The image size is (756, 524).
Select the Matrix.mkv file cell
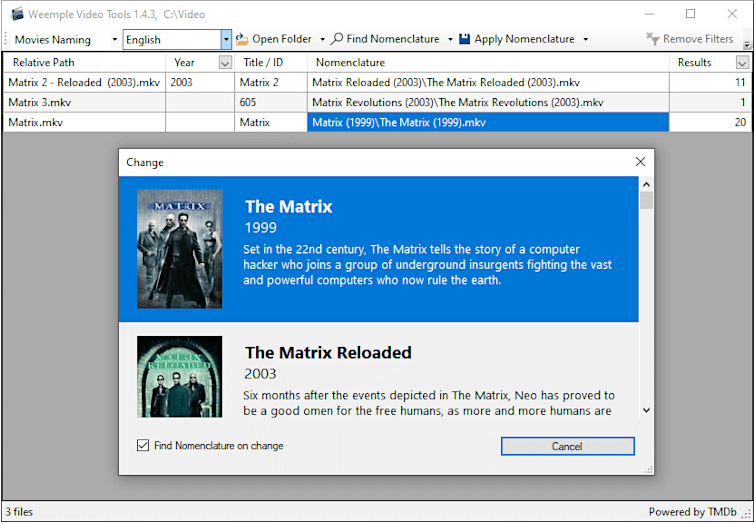84,122
